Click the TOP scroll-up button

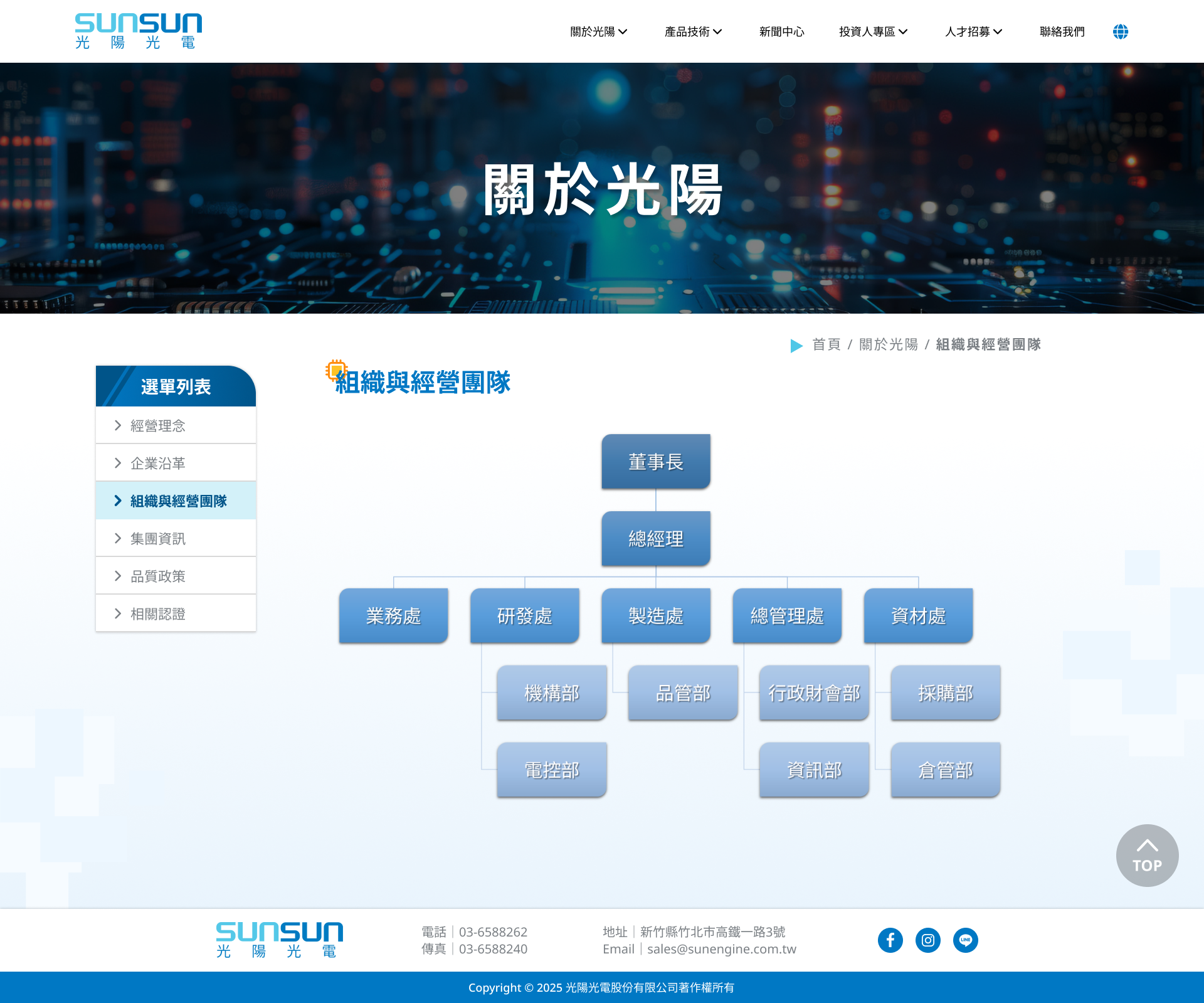click(x=1147, y=855)
